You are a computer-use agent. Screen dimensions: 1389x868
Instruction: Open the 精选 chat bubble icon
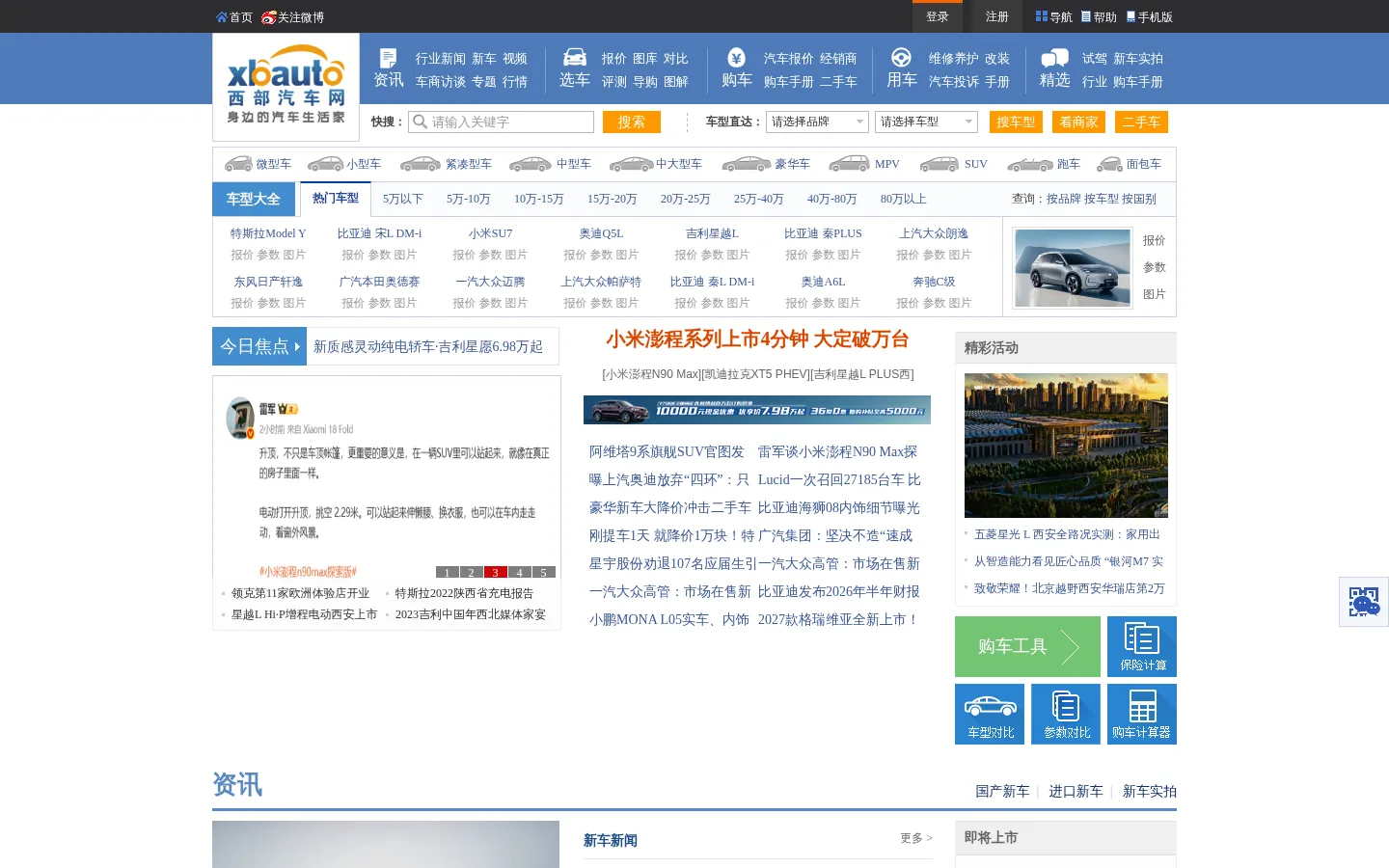tap(1055, 58)
